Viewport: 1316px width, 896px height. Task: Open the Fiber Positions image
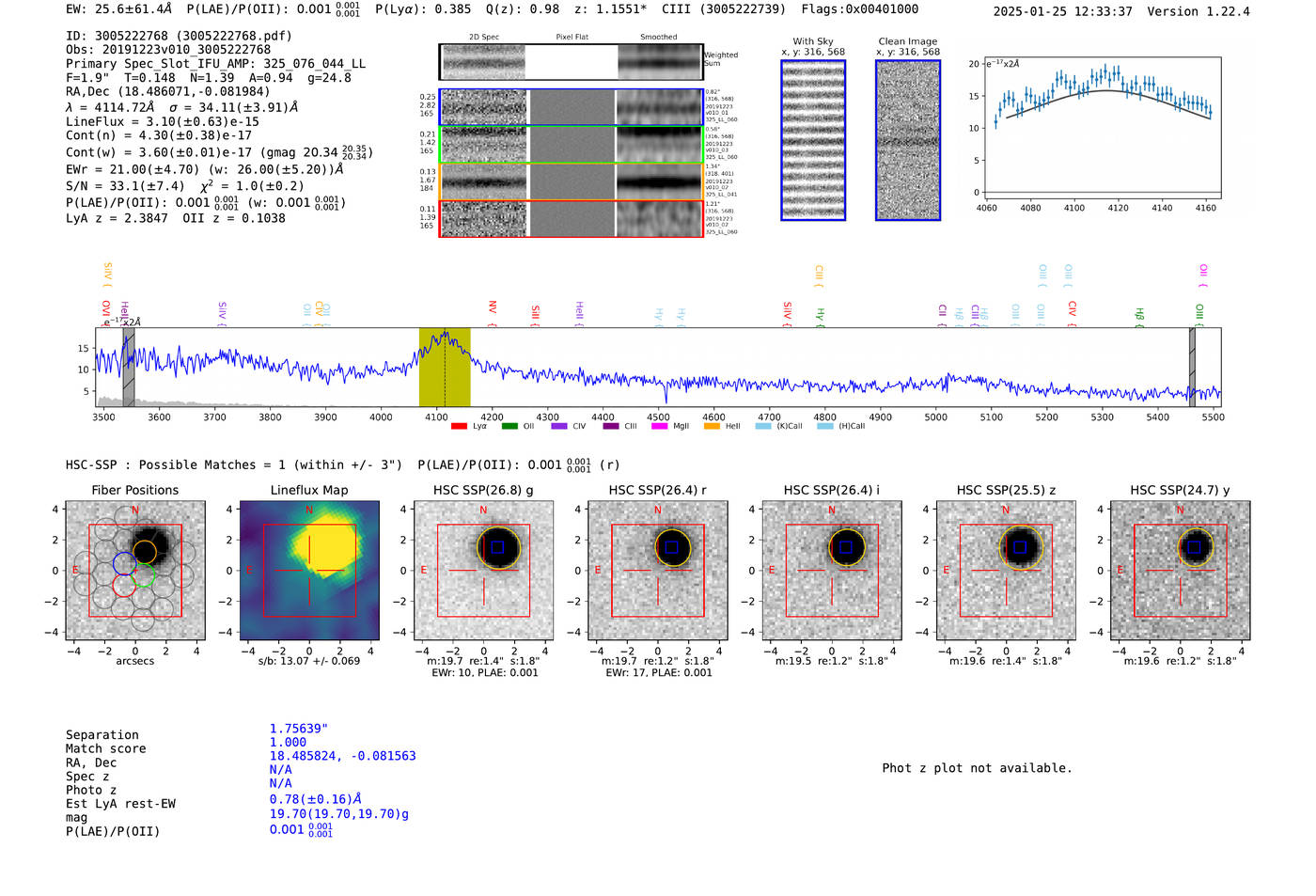[135, 570]
